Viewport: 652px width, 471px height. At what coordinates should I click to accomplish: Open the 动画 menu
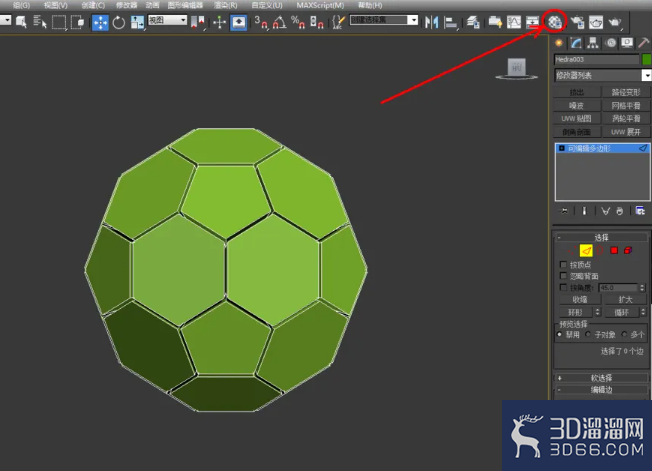pos(152,5)
